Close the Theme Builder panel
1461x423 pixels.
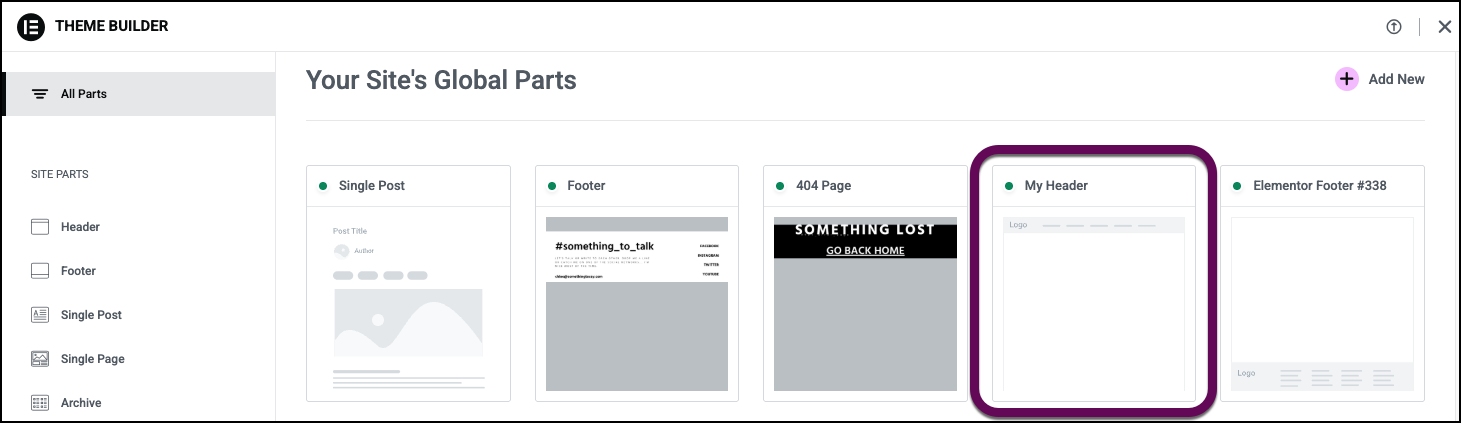[1444, 27]
